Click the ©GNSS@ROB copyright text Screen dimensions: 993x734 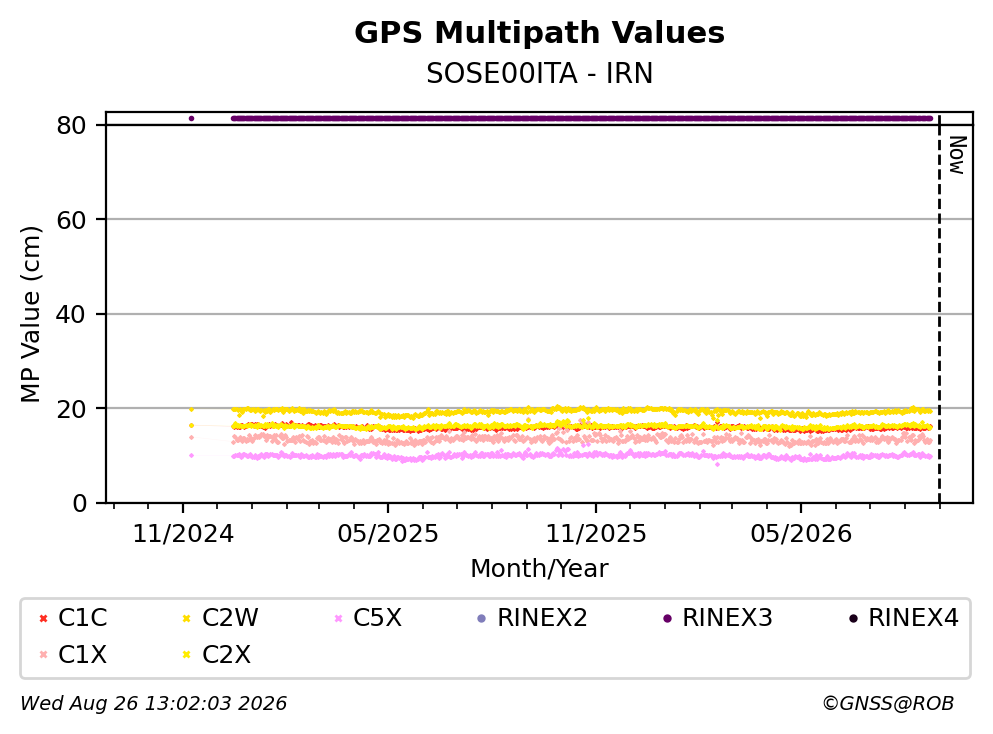[x=888, y=703]
